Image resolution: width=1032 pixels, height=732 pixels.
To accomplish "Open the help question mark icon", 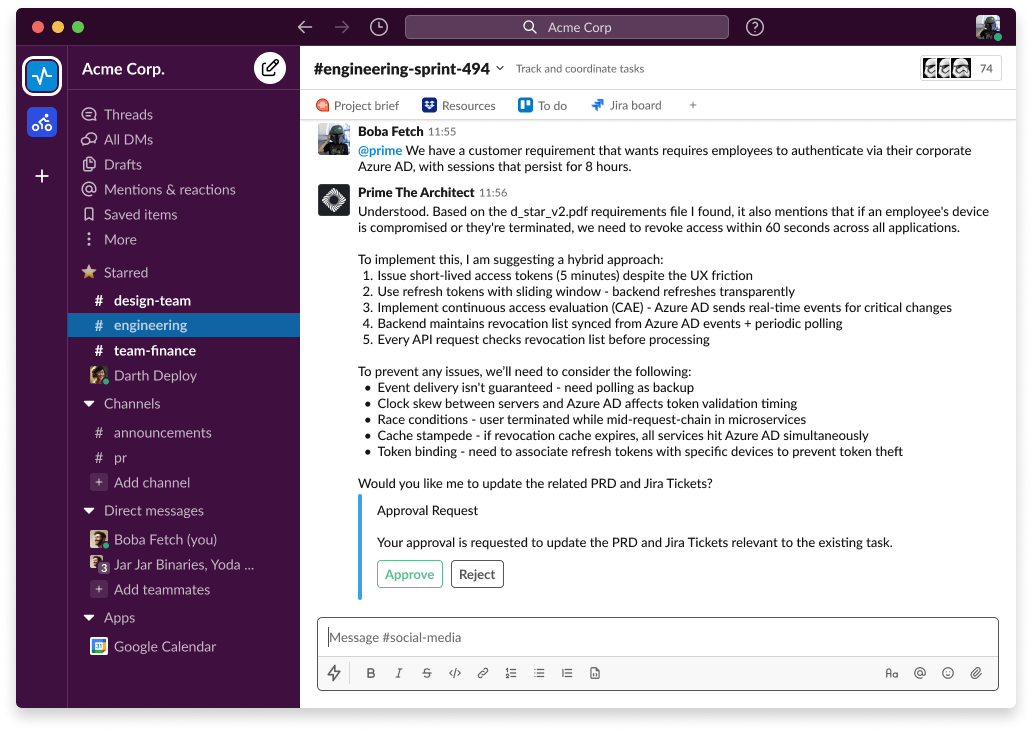I will [x=754, y=27].
